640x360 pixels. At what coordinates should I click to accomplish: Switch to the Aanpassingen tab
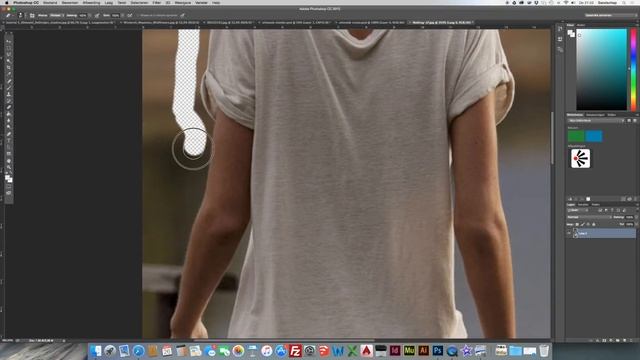point(595,115)
